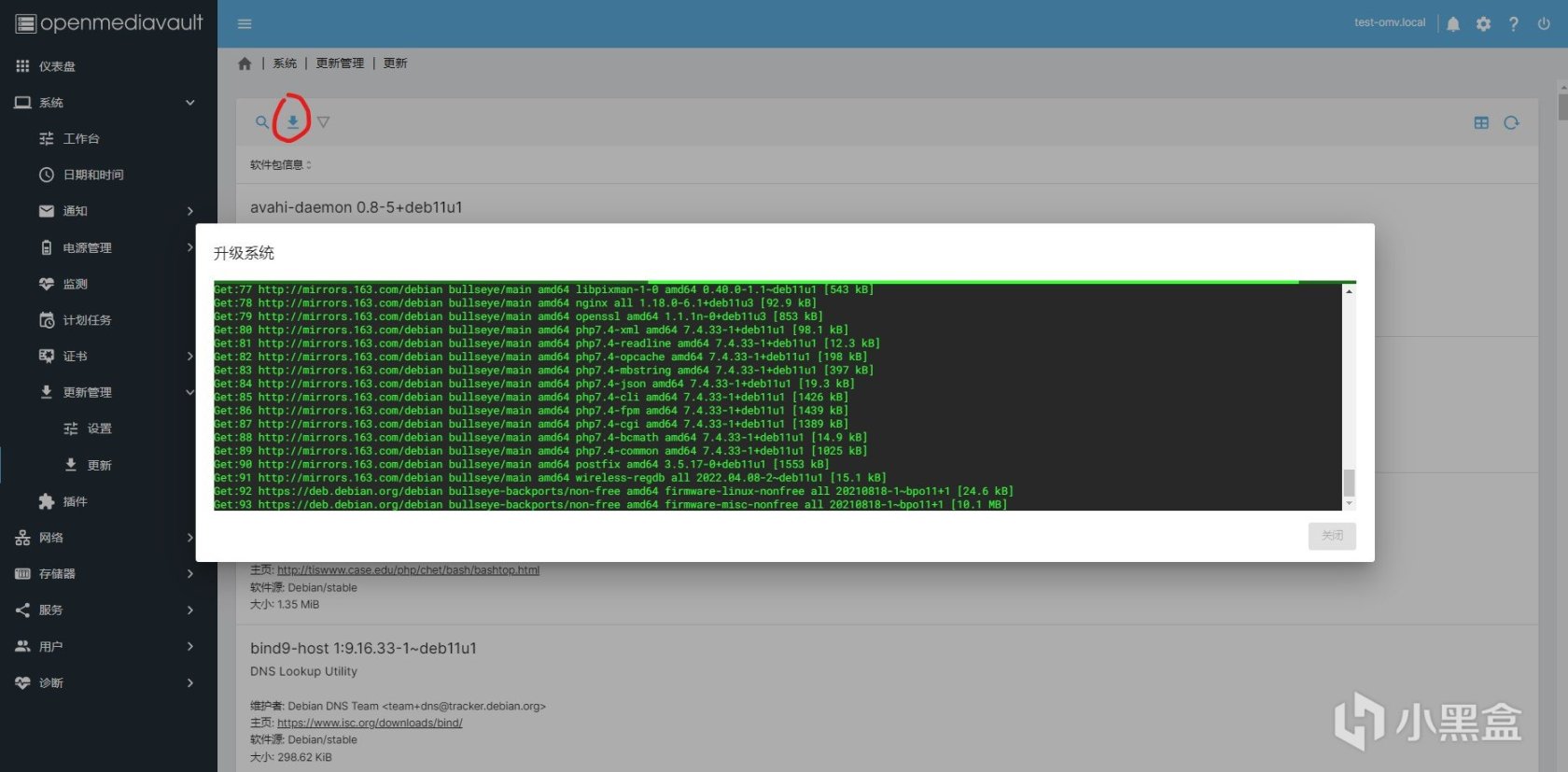The width and height of the screenshot is (1568, 772).
Task: Click the terminal output scrollbar thumb
Action: (1349, 483)
